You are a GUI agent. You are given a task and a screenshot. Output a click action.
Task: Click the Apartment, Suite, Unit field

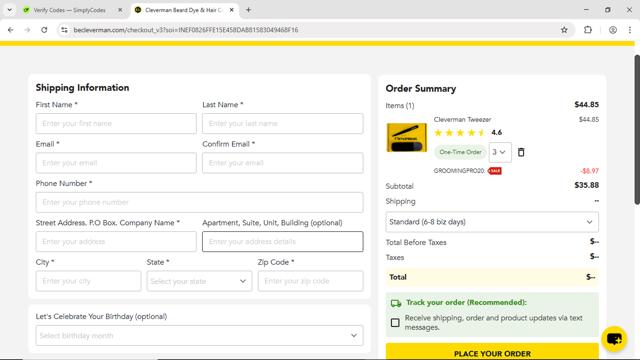[282, 242]
